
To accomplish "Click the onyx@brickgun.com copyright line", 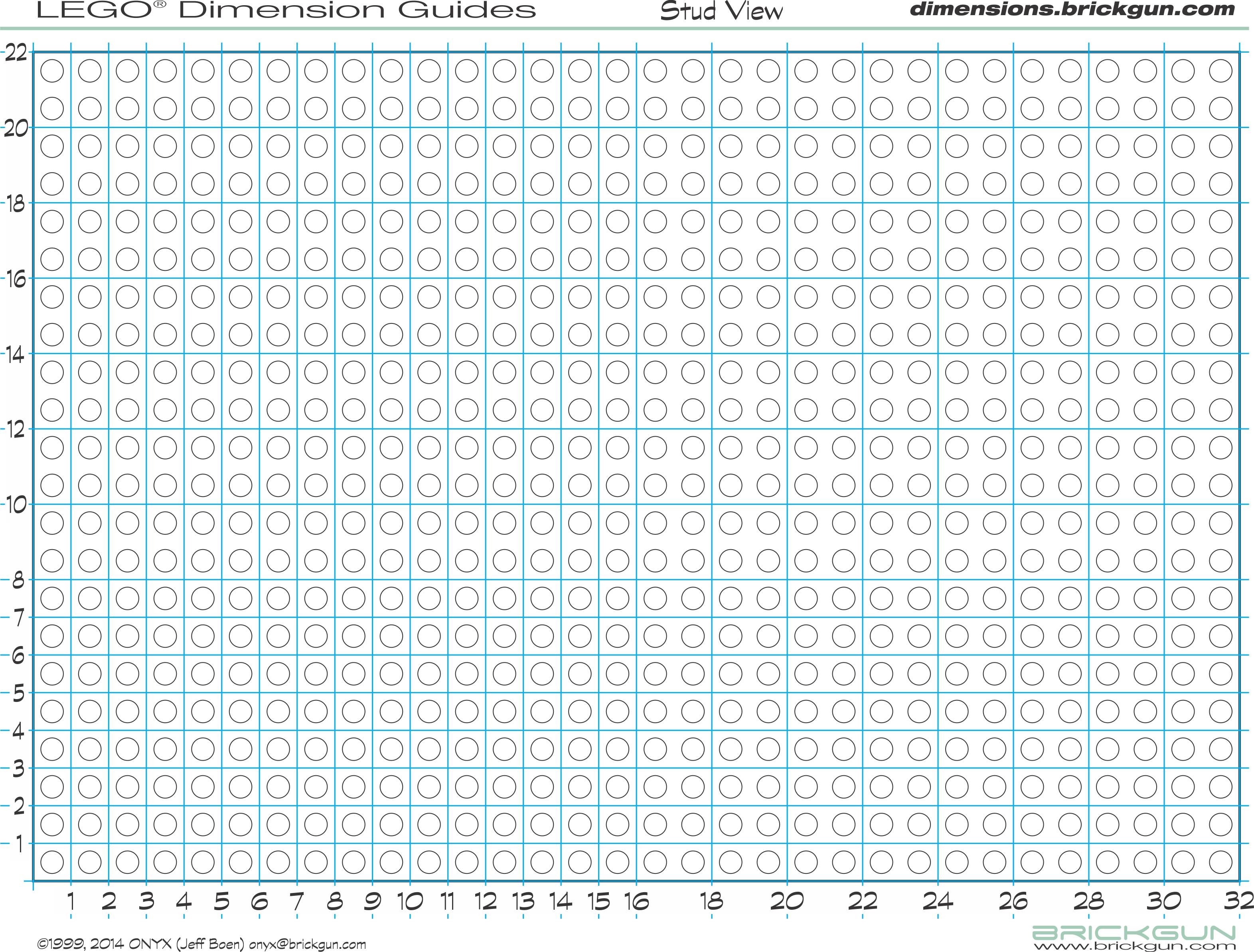I will pyautogui.click(x=201, y=944).
